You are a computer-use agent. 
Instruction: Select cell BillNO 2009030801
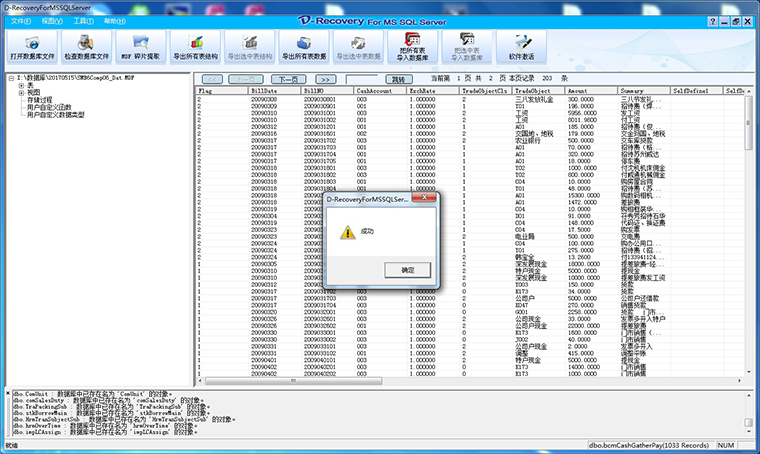[320, 99]
